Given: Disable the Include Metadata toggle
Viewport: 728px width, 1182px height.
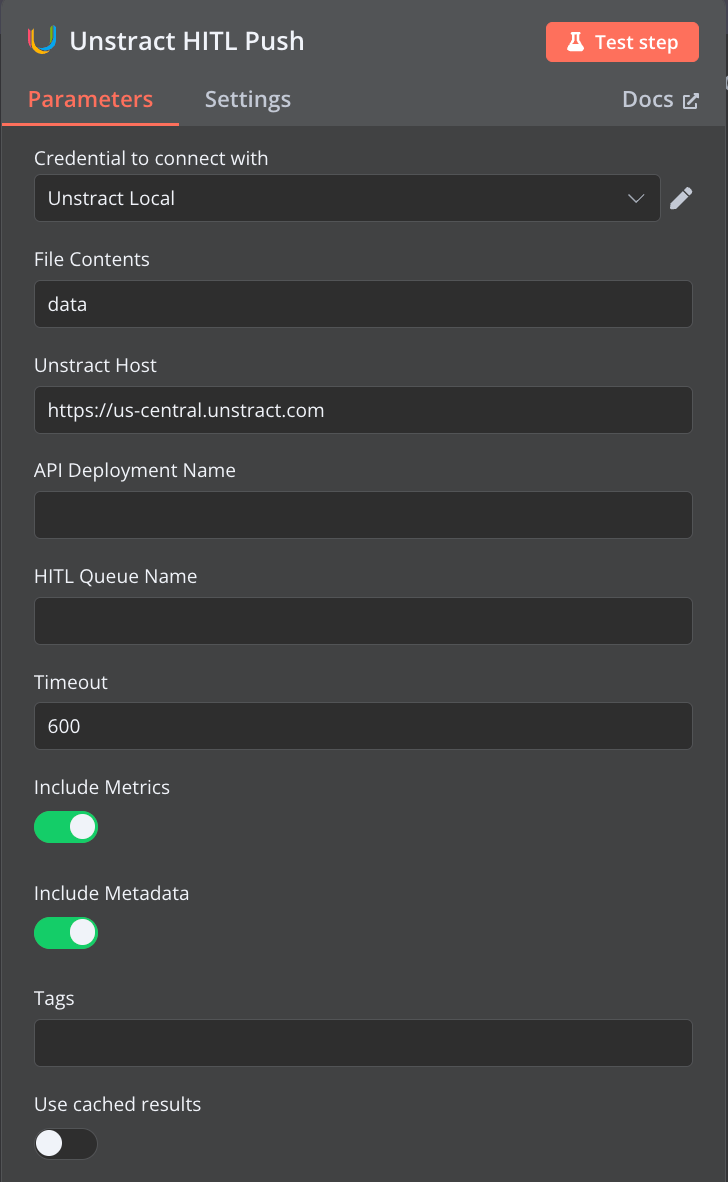Looking at the screenshot, I should point(66,933).
